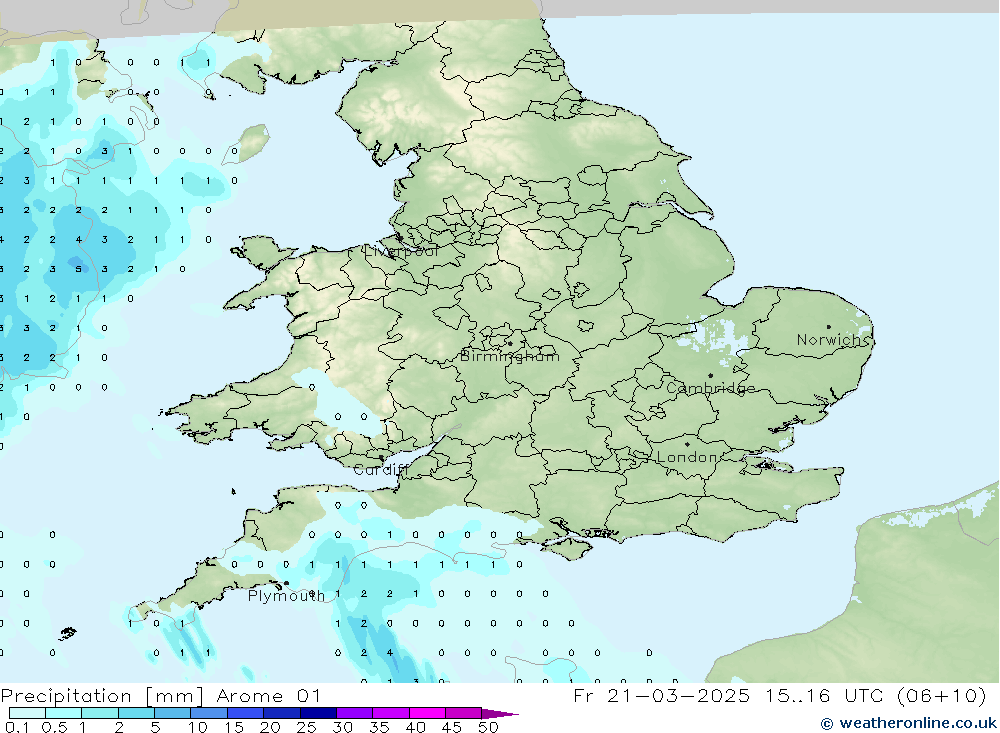Click the legend scale label '45'
Screen dimensions: 1000x733
452,727
